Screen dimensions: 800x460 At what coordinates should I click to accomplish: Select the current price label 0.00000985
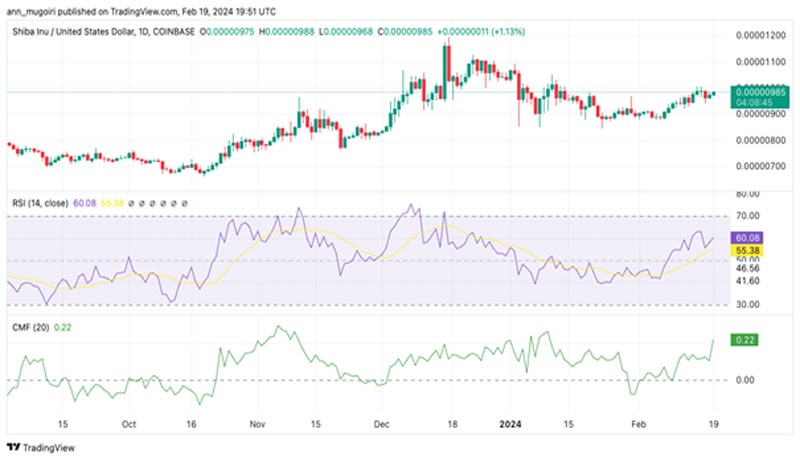755,91
